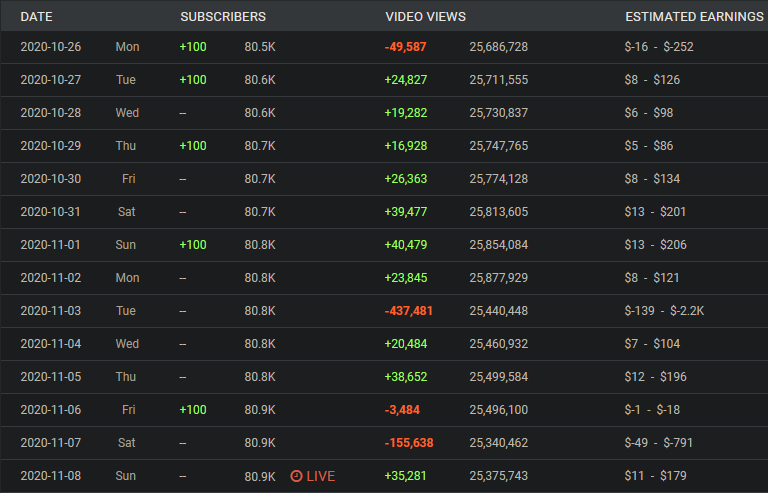Click total views 25,813,605
This screenshot has width=768, height=493.
coord(499,212)
